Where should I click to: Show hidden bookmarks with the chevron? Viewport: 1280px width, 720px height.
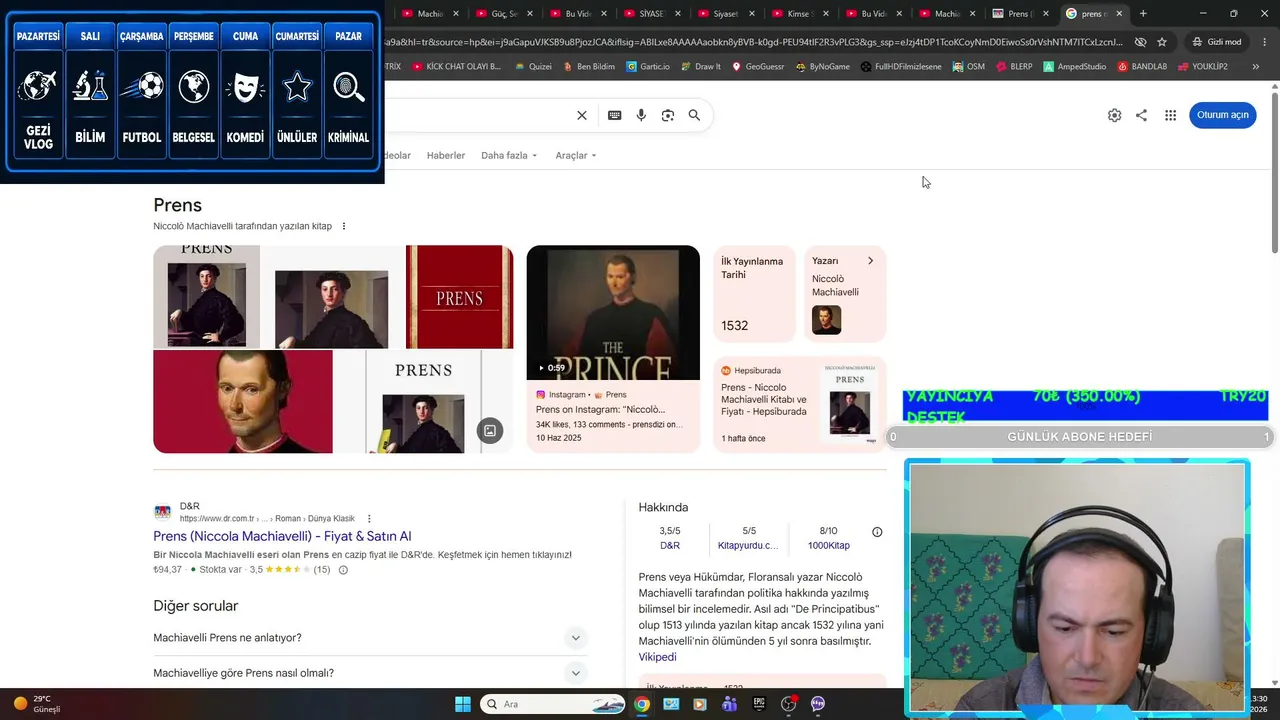(x=1256, y=66)
